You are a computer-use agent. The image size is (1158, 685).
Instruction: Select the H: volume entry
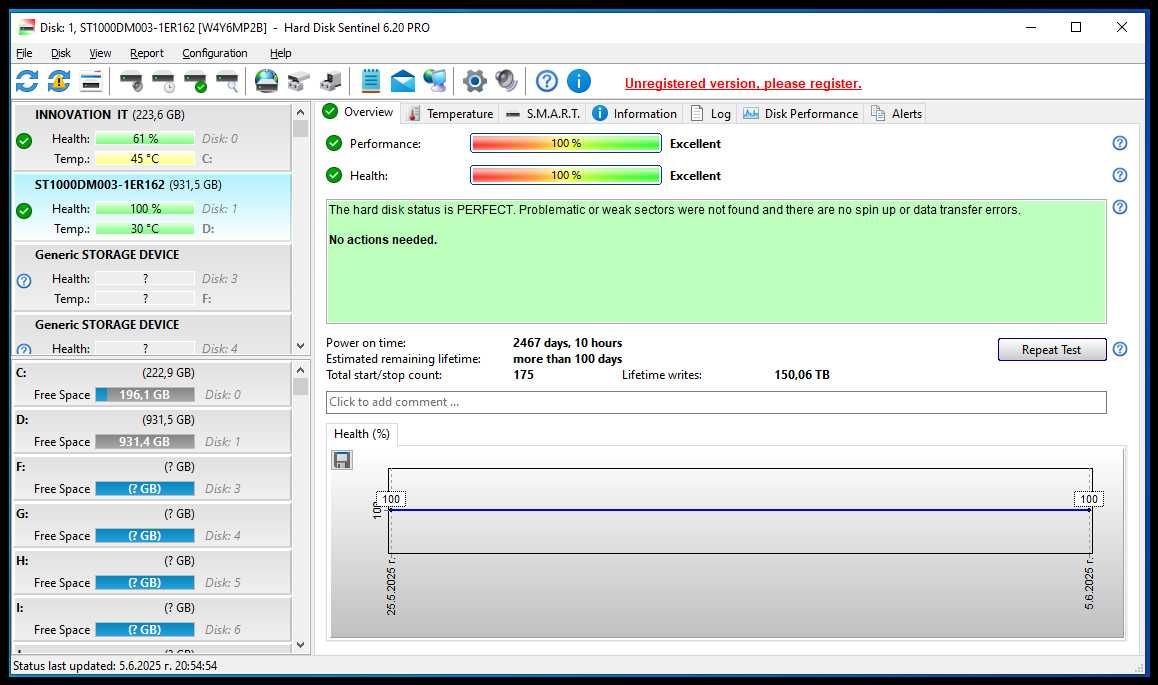coord(152,573)
